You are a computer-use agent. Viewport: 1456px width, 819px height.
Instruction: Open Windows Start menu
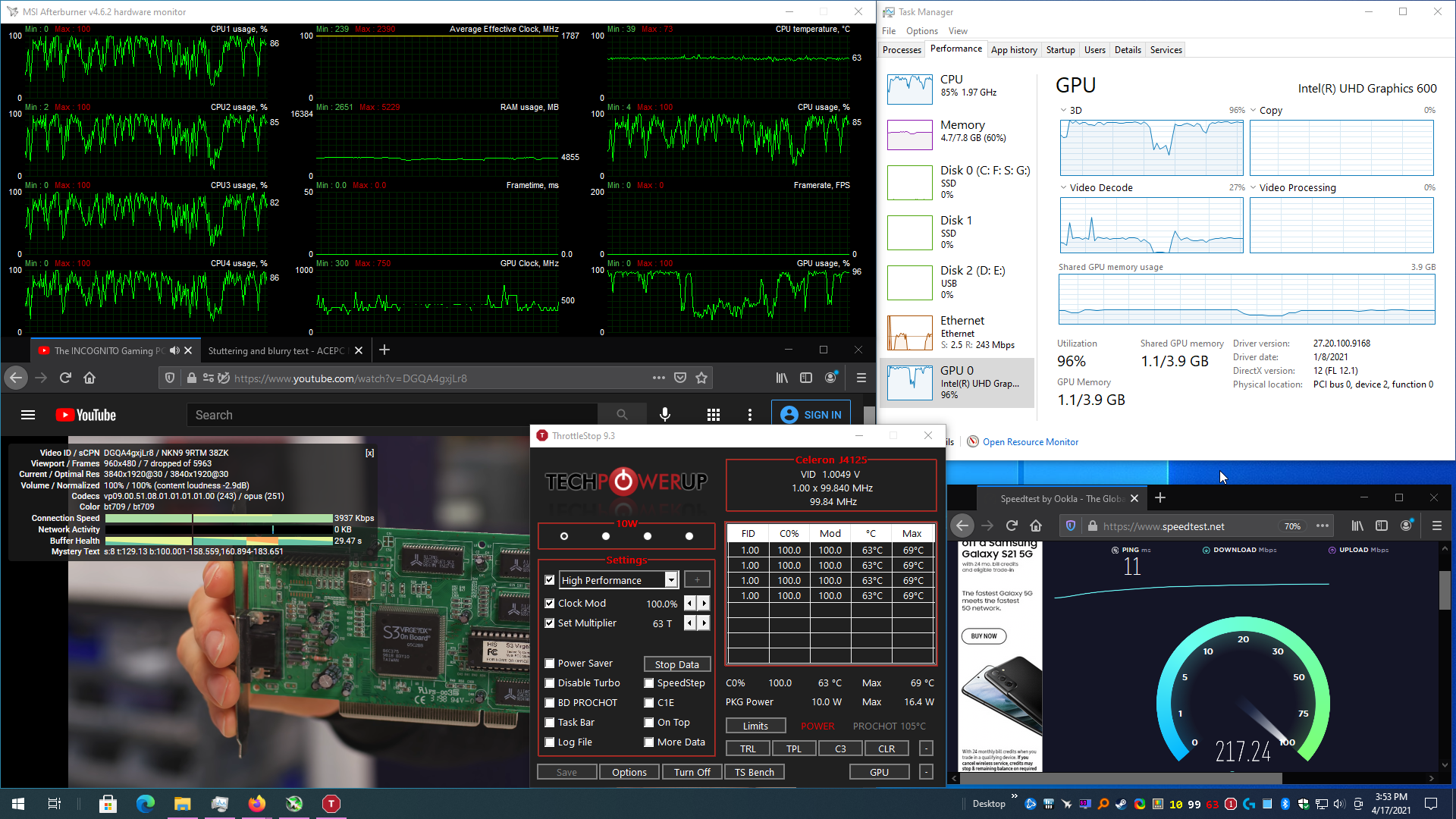point(18,803)
